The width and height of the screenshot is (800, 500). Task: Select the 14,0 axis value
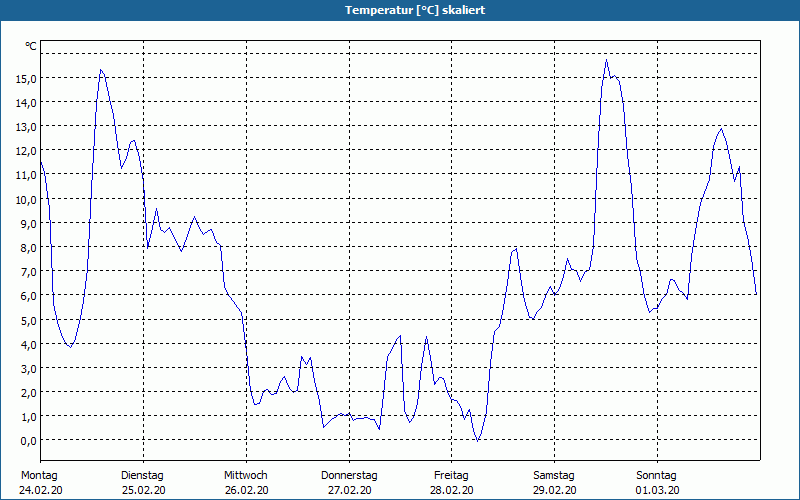(26, 103)
